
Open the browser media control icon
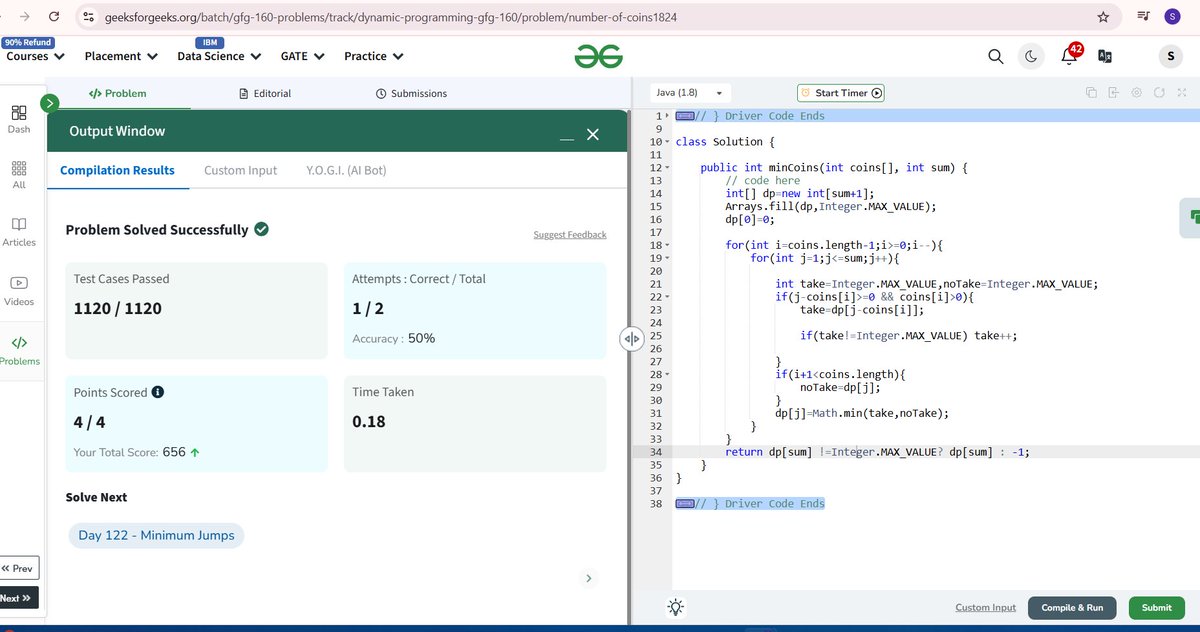(x=1143, y=16)
